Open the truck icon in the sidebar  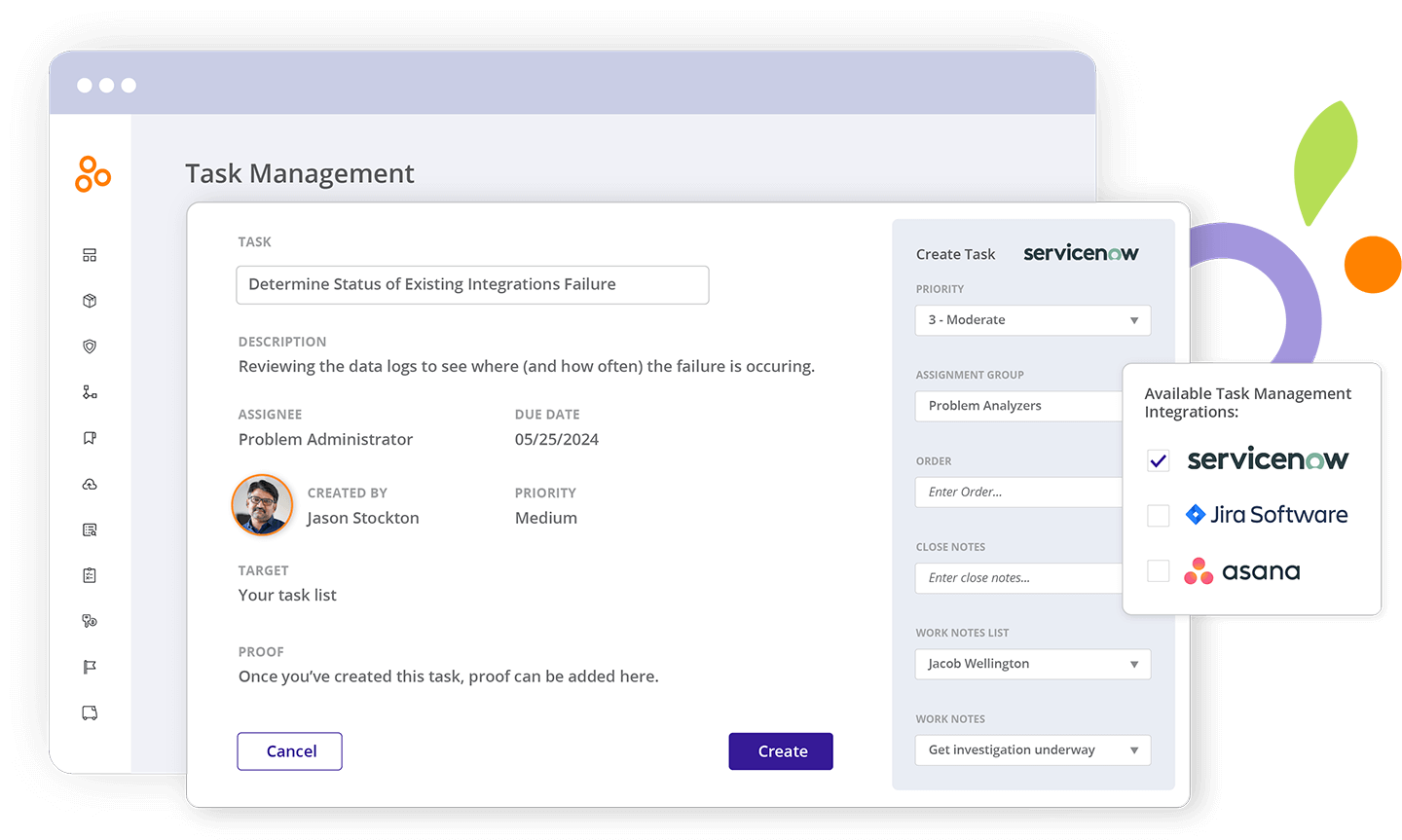click(x=90, y=712)
